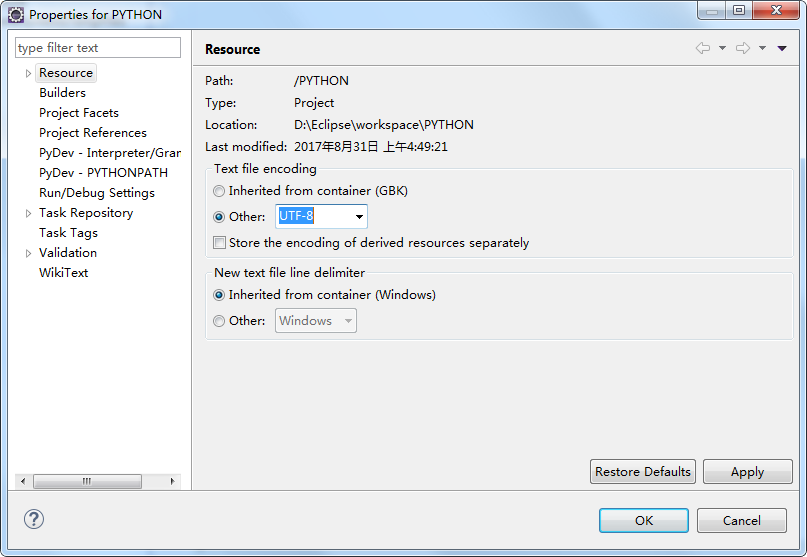Open the Task Tags page
The width and height of the screenshot is (807, 557).
pyautogui.click(x=68, y=233)
